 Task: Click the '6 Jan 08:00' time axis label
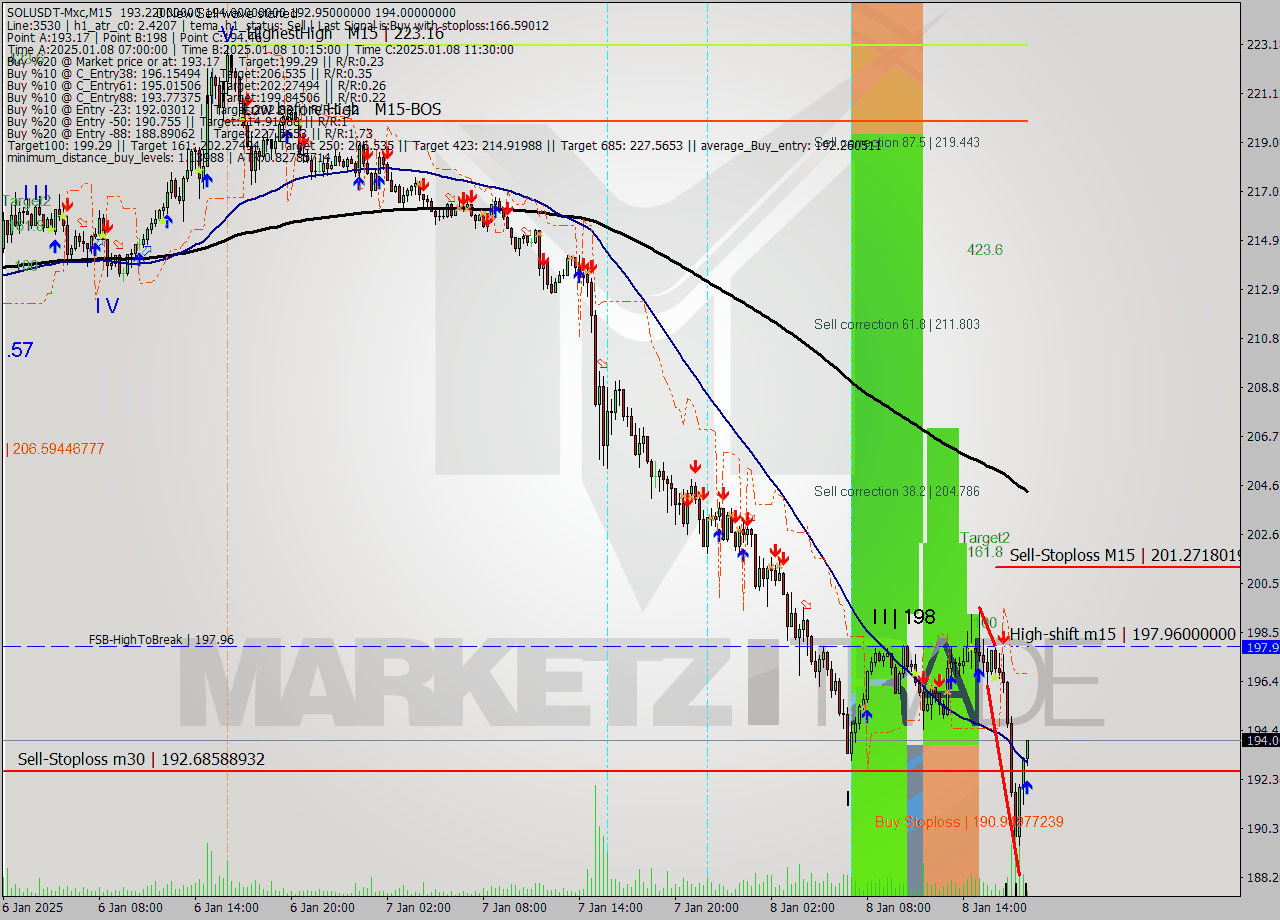(x=130, y=908)
